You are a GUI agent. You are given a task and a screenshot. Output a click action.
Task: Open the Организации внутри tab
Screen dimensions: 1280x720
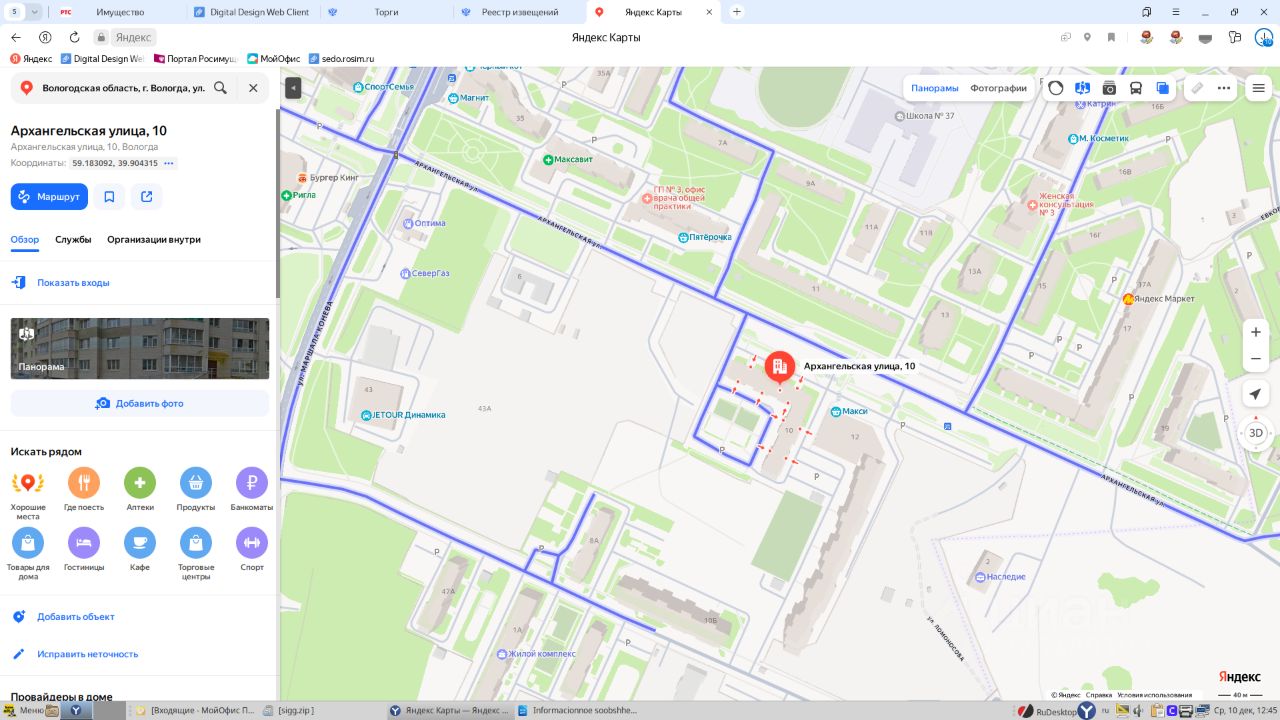(x=154, y=240)
